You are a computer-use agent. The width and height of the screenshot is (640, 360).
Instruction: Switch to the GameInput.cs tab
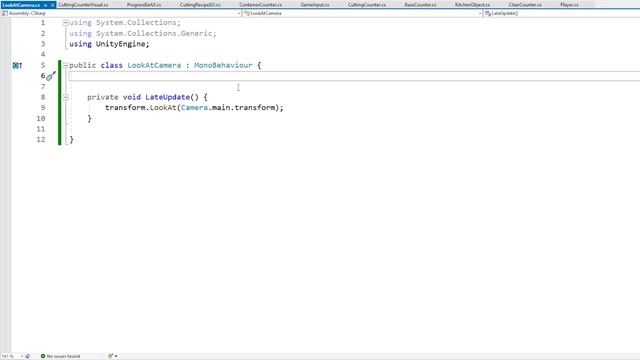[x=315, y=4]
